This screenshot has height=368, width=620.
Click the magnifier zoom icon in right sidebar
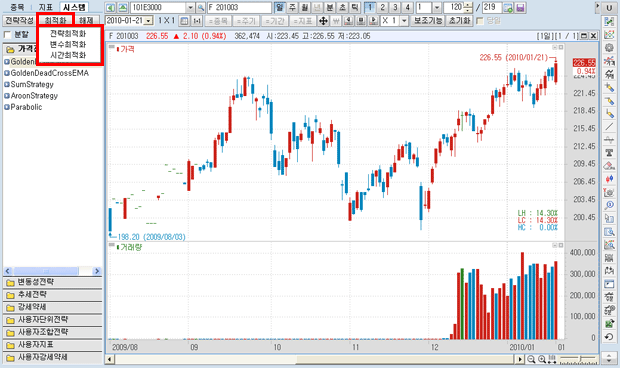tap(609, 205)
